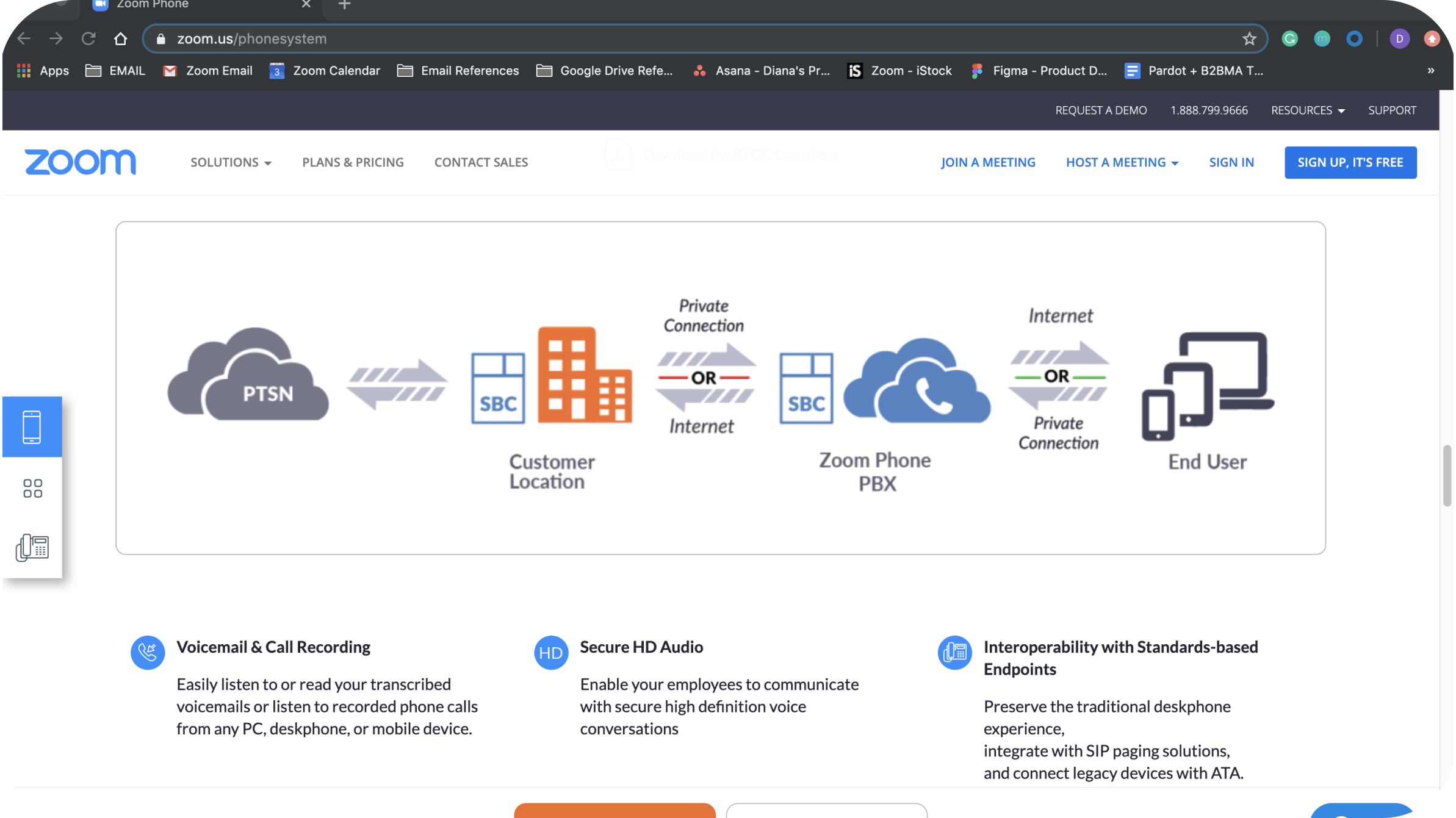
Task: Open Plans & Pricing
Action: (353, 162)
